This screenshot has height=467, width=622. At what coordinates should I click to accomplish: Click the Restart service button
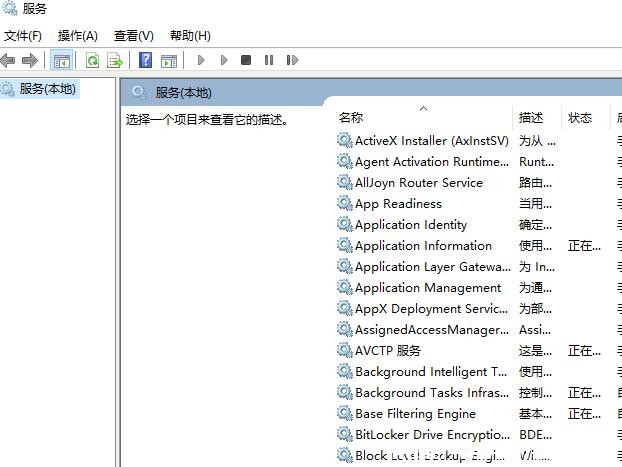(x=292, y=60)
